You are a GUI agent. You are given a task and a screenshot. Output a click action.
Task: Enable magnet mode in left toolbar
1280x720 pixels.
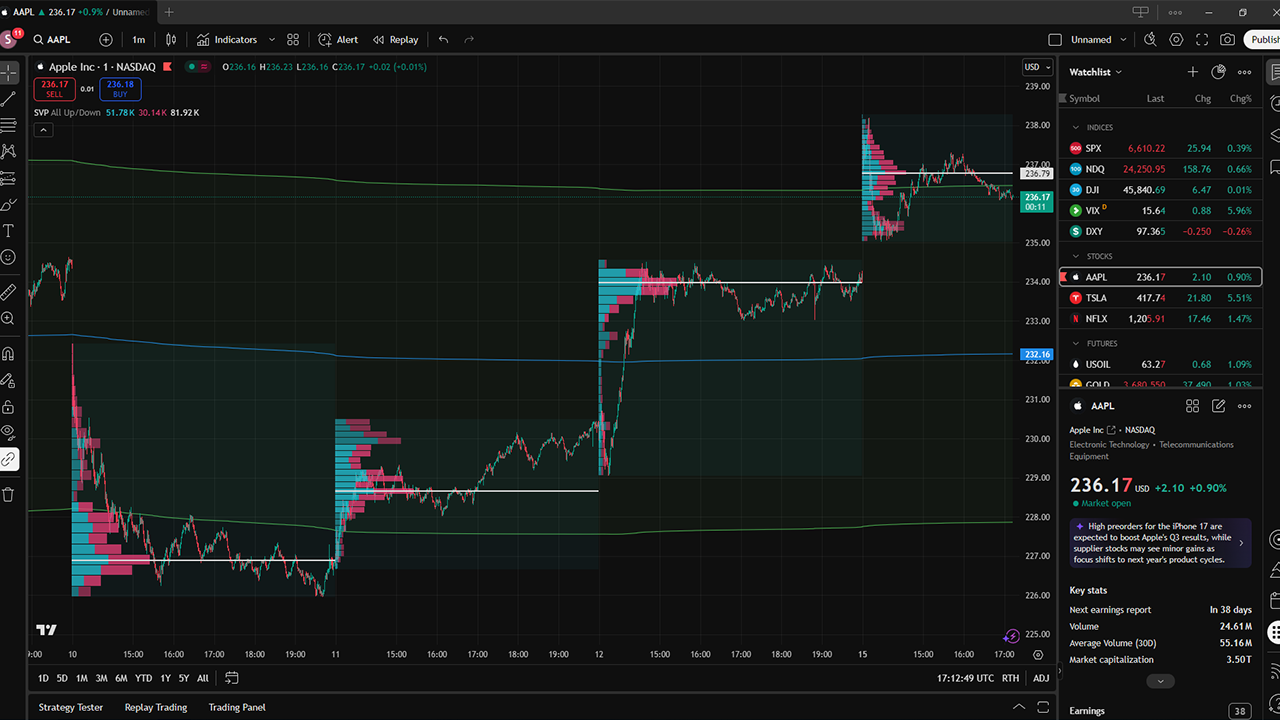tap(9, 353)
